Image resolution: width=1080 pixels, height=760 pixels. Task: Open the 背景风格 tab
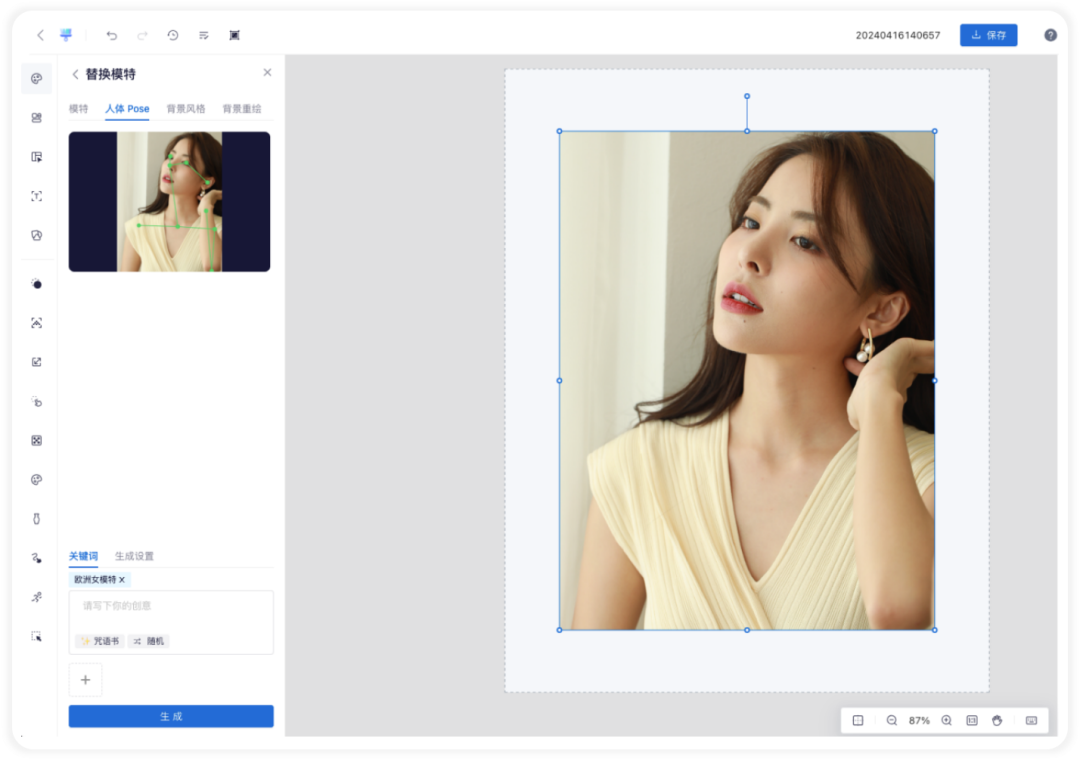coord(186,109)
